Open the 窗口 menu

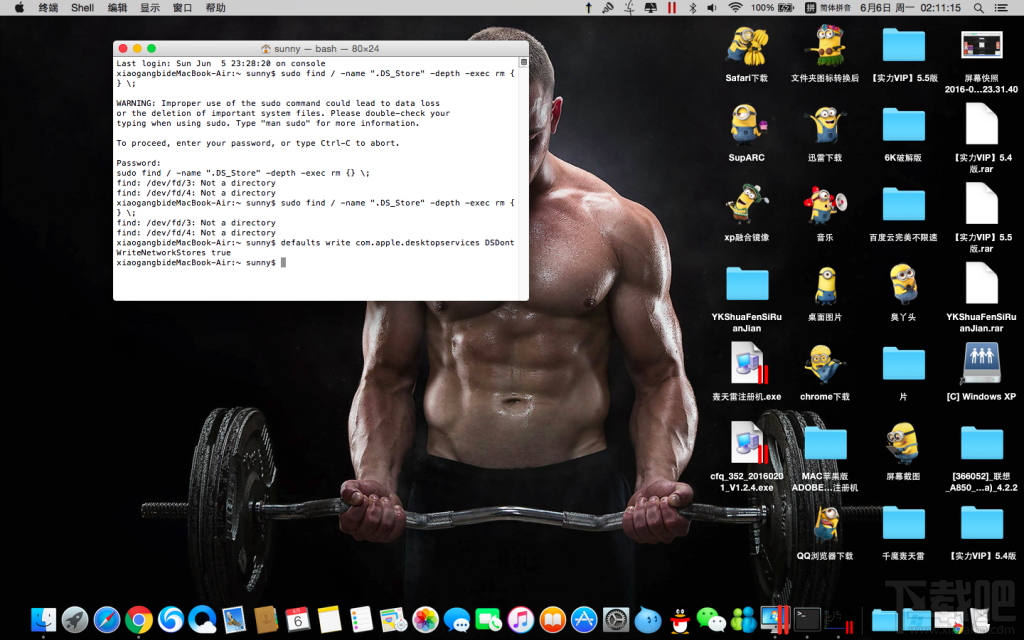click(x=182, y=8)
